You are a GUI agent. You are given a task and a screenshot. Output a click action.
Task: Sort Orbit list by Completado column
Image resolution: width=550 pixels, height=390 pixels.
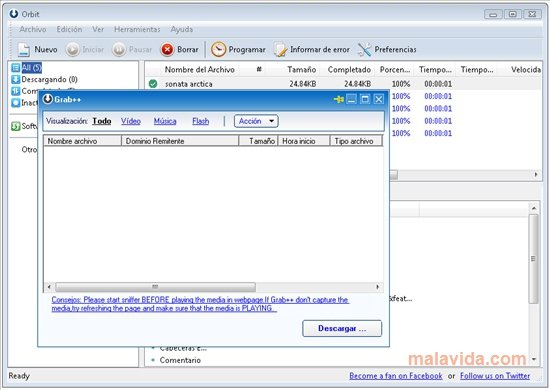(x=349, y=70)
